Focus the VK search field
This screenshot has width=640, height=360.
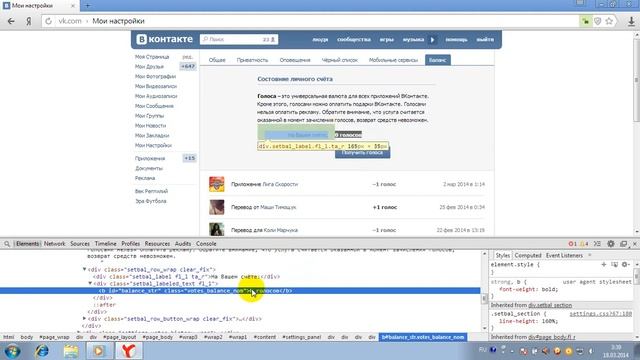point(239,39)
